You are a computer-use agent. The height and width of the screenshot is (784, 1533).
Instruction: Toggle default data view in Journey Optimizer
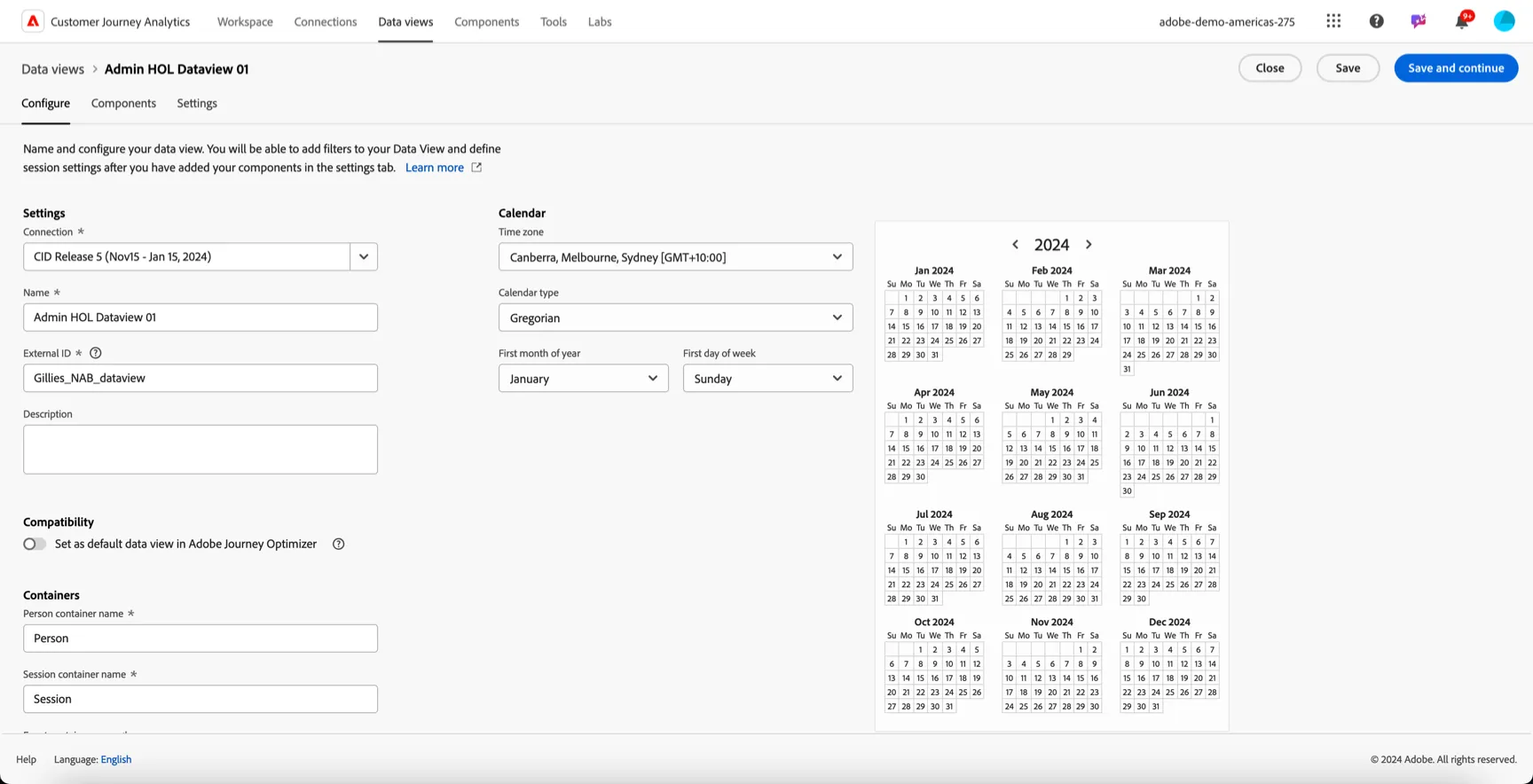[x=35, y=544]
